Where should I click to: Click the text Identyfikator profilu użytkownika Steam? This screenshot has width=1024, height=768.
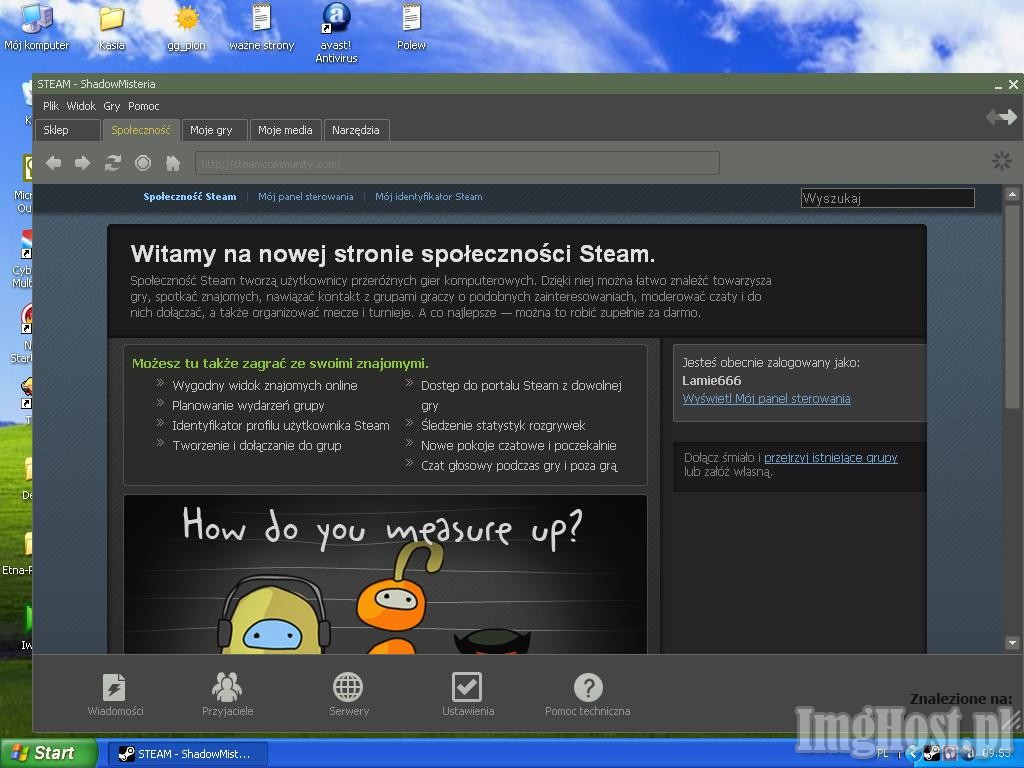click(x=281, y=426)
